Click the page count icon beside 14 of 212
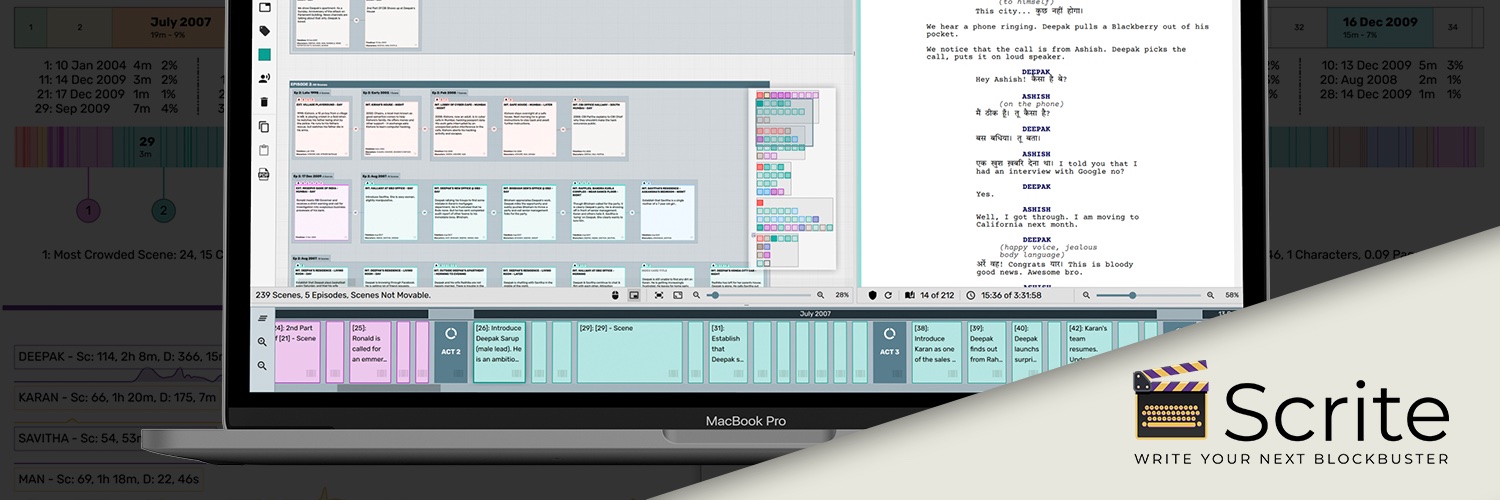The height and width of the screenshot is (500, 1500). tap(910, 295)
